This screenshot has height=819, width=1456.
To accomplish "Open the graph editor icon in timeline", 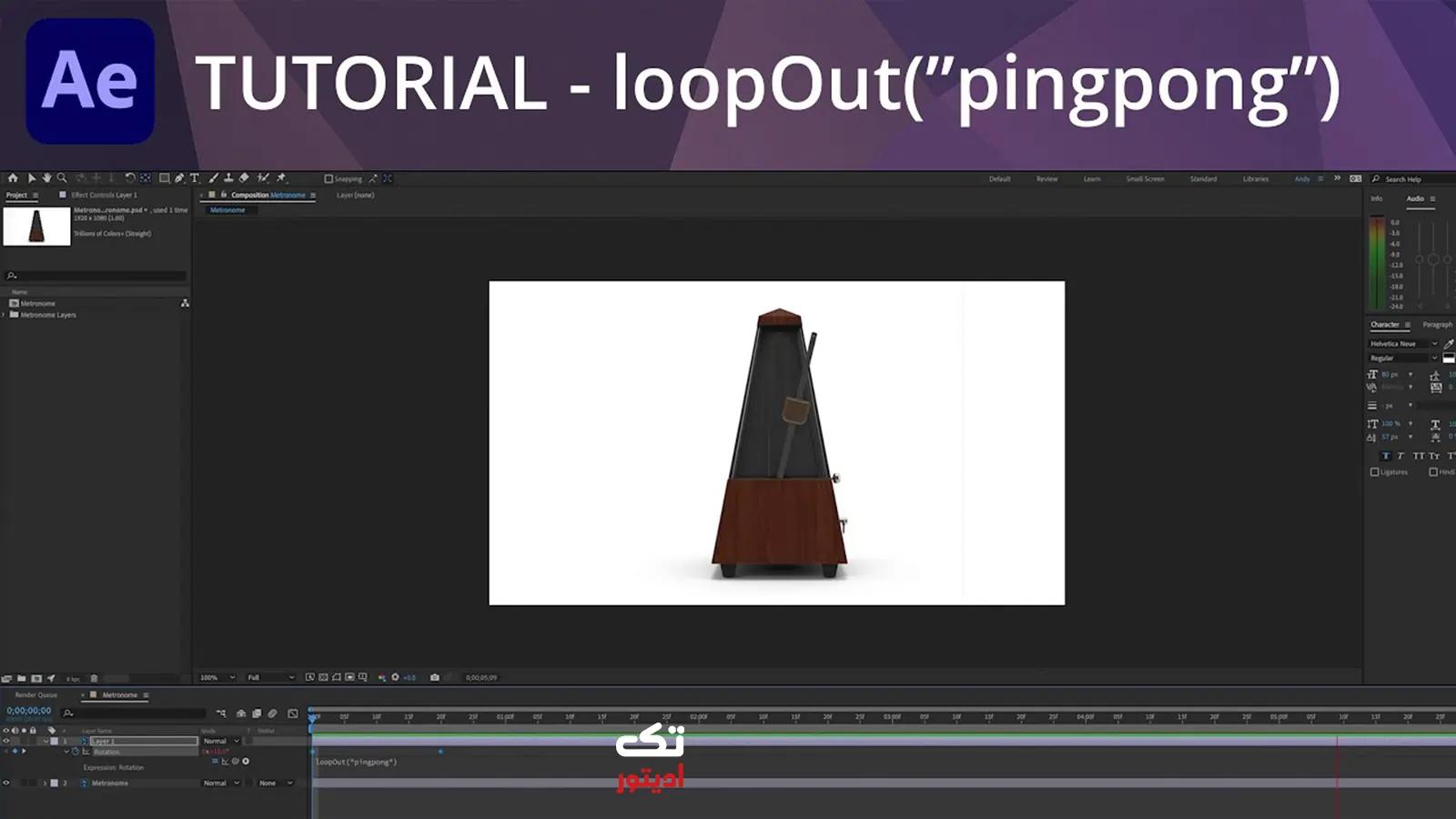I will (292, 713).
